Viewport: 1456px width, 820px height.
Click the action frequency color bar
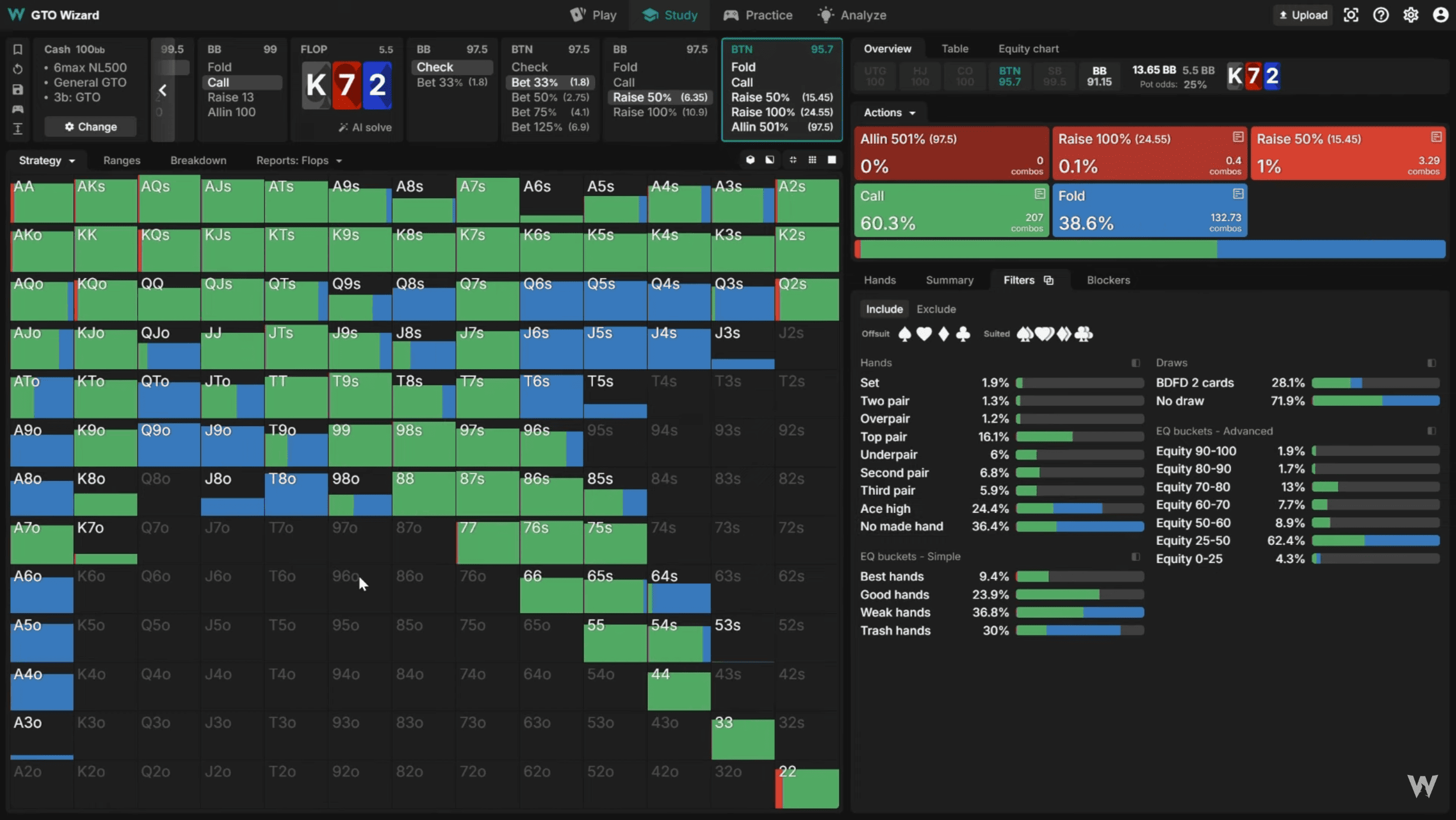[1150, 250]
